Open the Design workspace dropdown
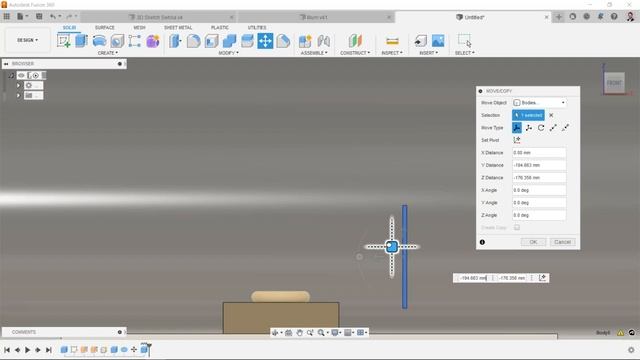 27,40
